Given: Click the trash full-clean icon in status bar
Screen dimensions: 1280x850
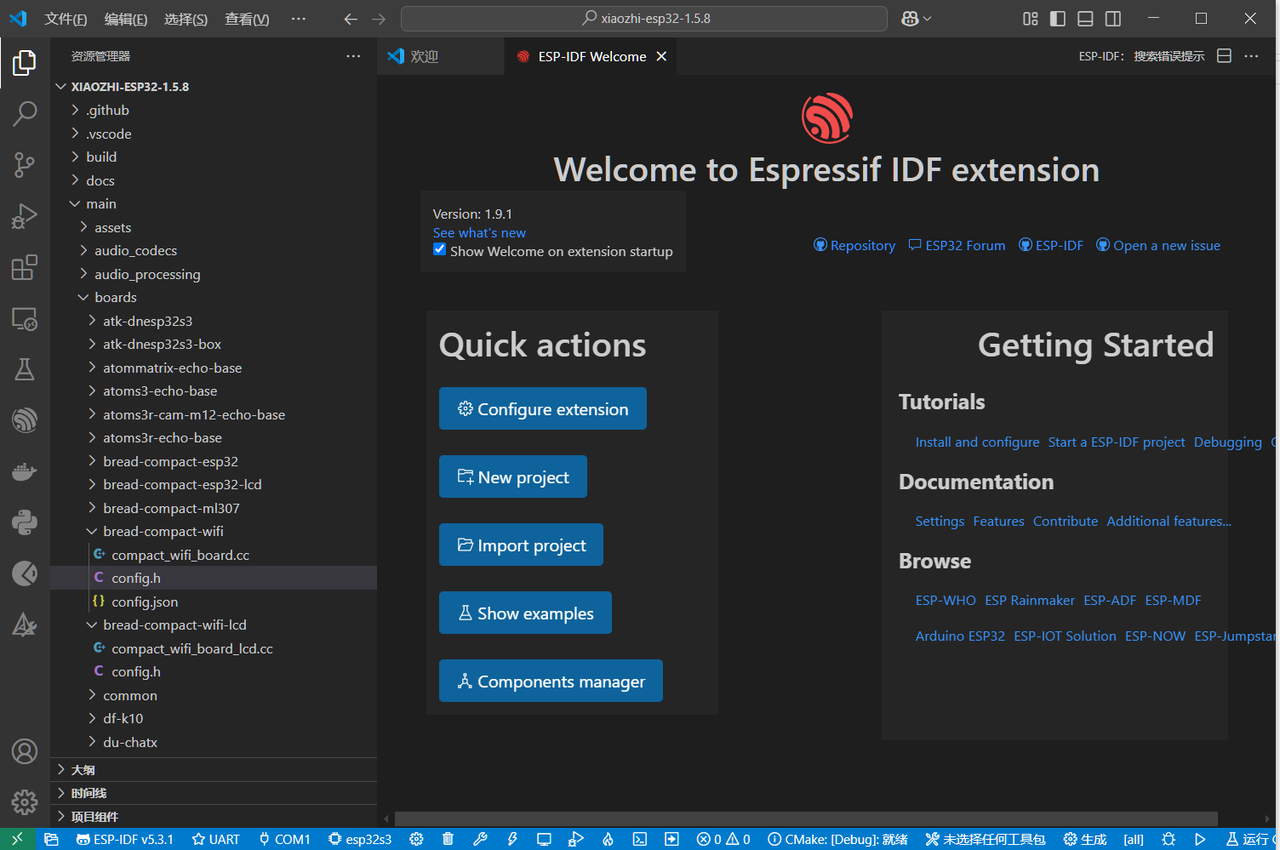Looking at the screenshot, I should click(448, 839).
